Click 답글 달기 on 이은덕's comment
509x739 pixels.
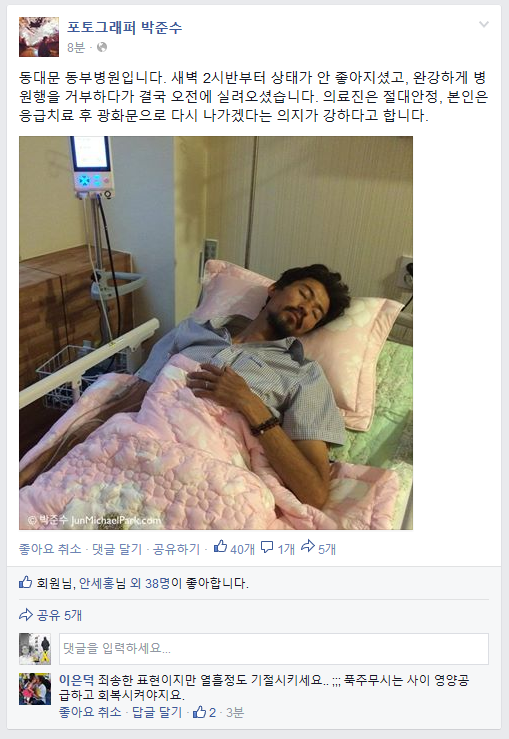point(157,712)
